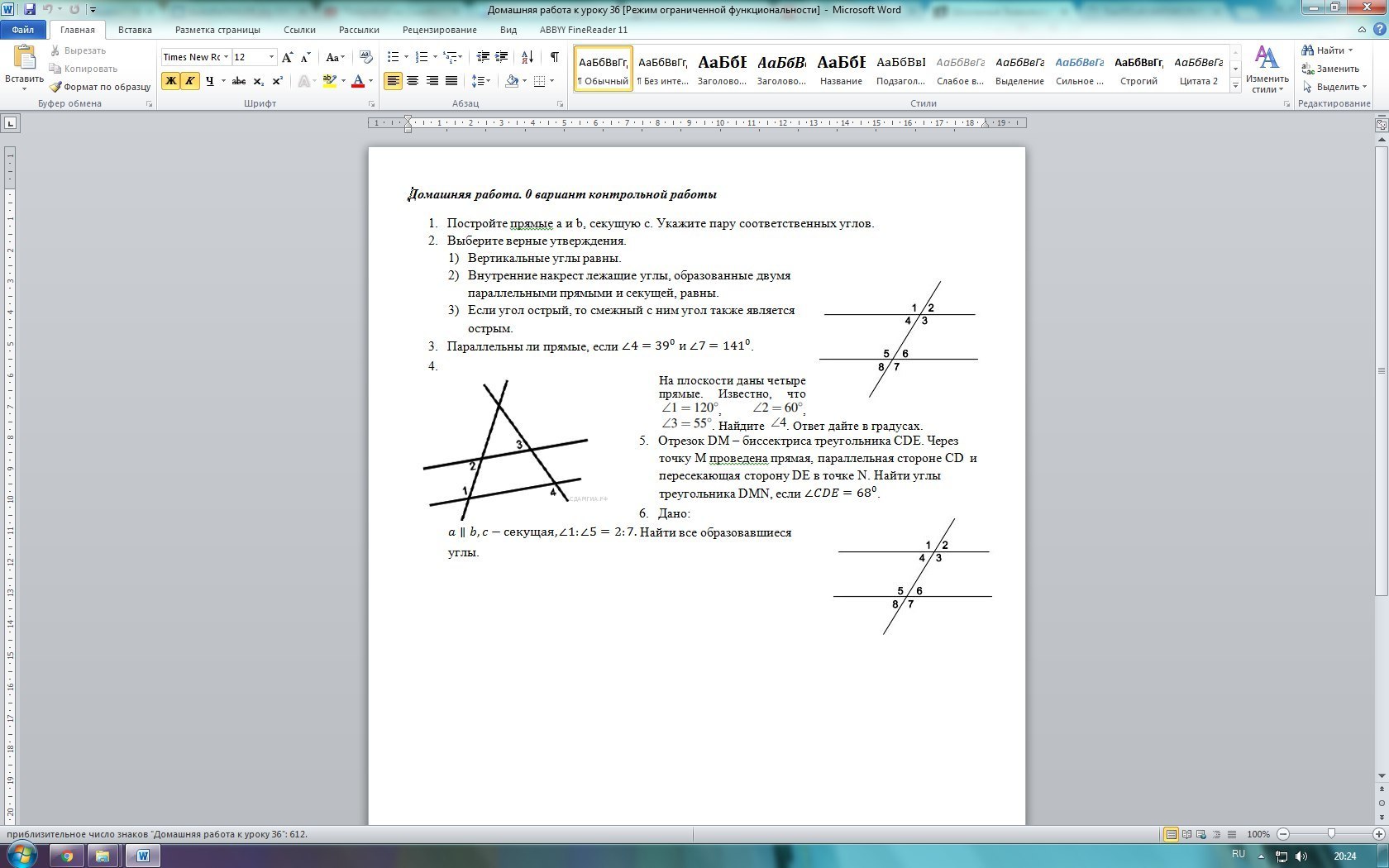Open the Рецензирование ribbon tab

pos(439,30)
